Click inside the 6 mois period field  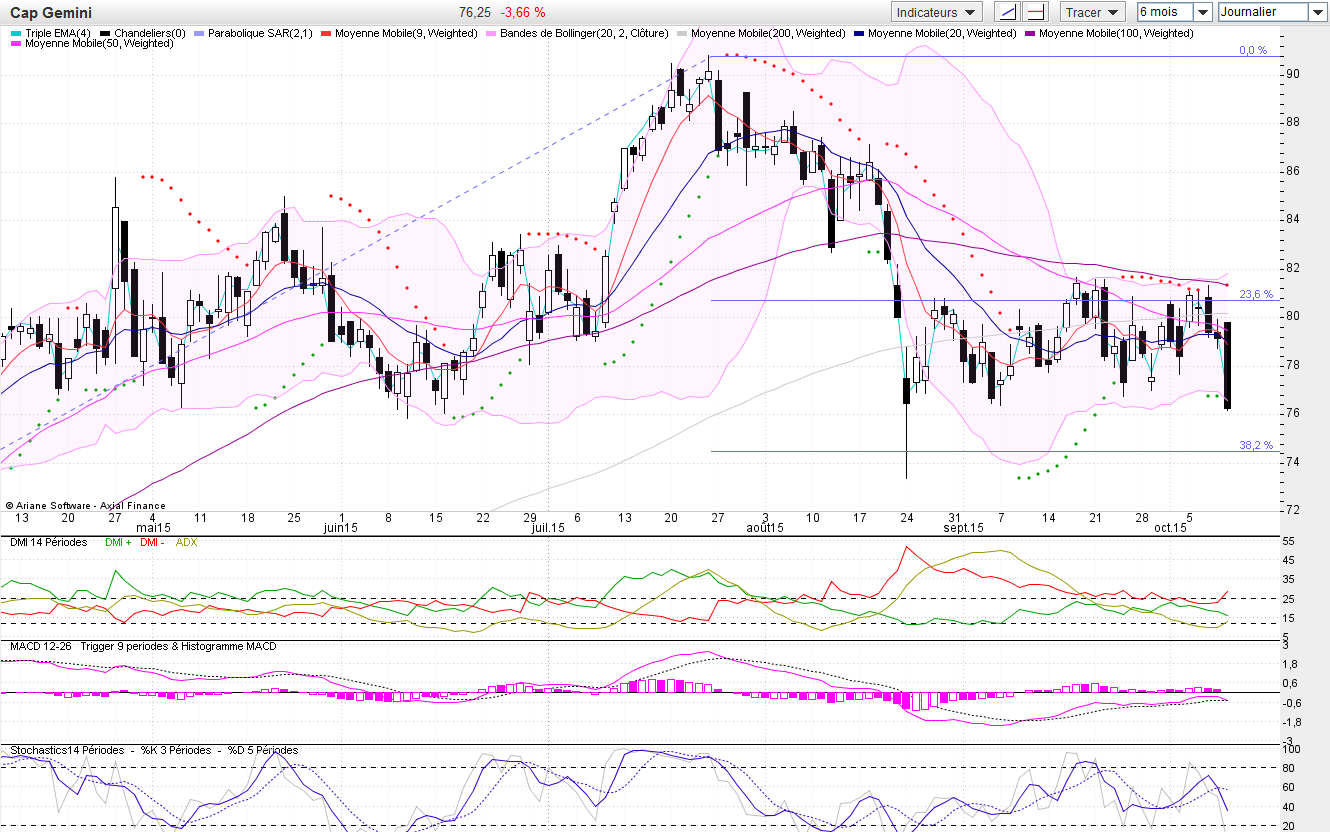click(x=1165, y=12)
